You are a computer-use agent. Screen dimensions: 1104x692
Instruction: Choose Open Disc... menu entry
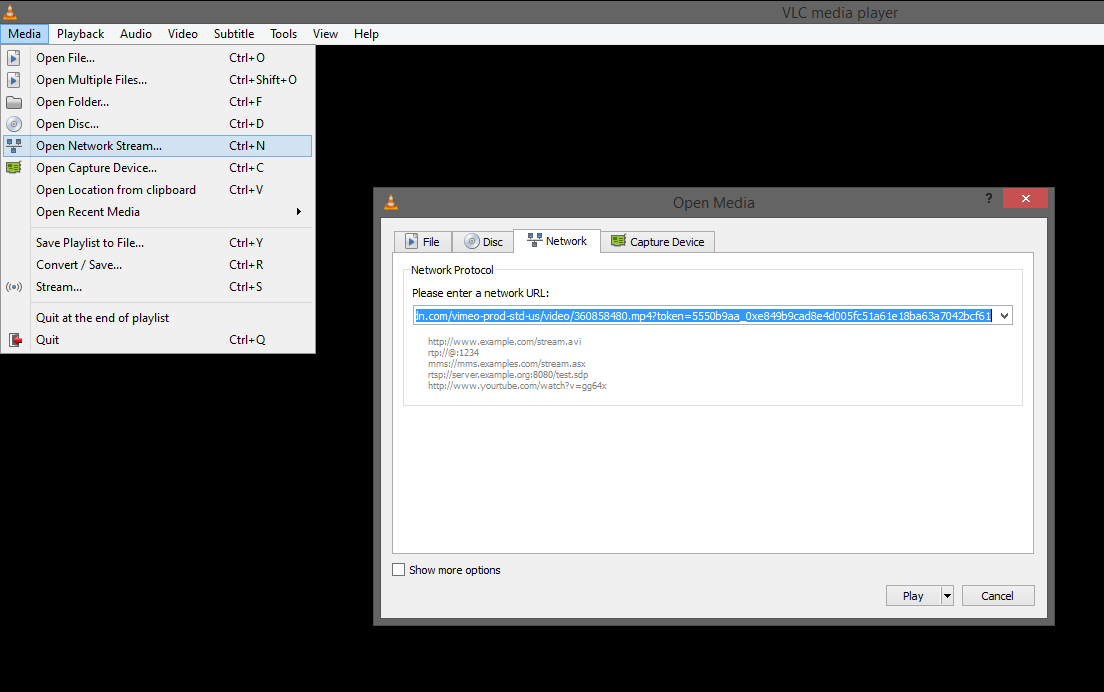click(x=158, y=124)
